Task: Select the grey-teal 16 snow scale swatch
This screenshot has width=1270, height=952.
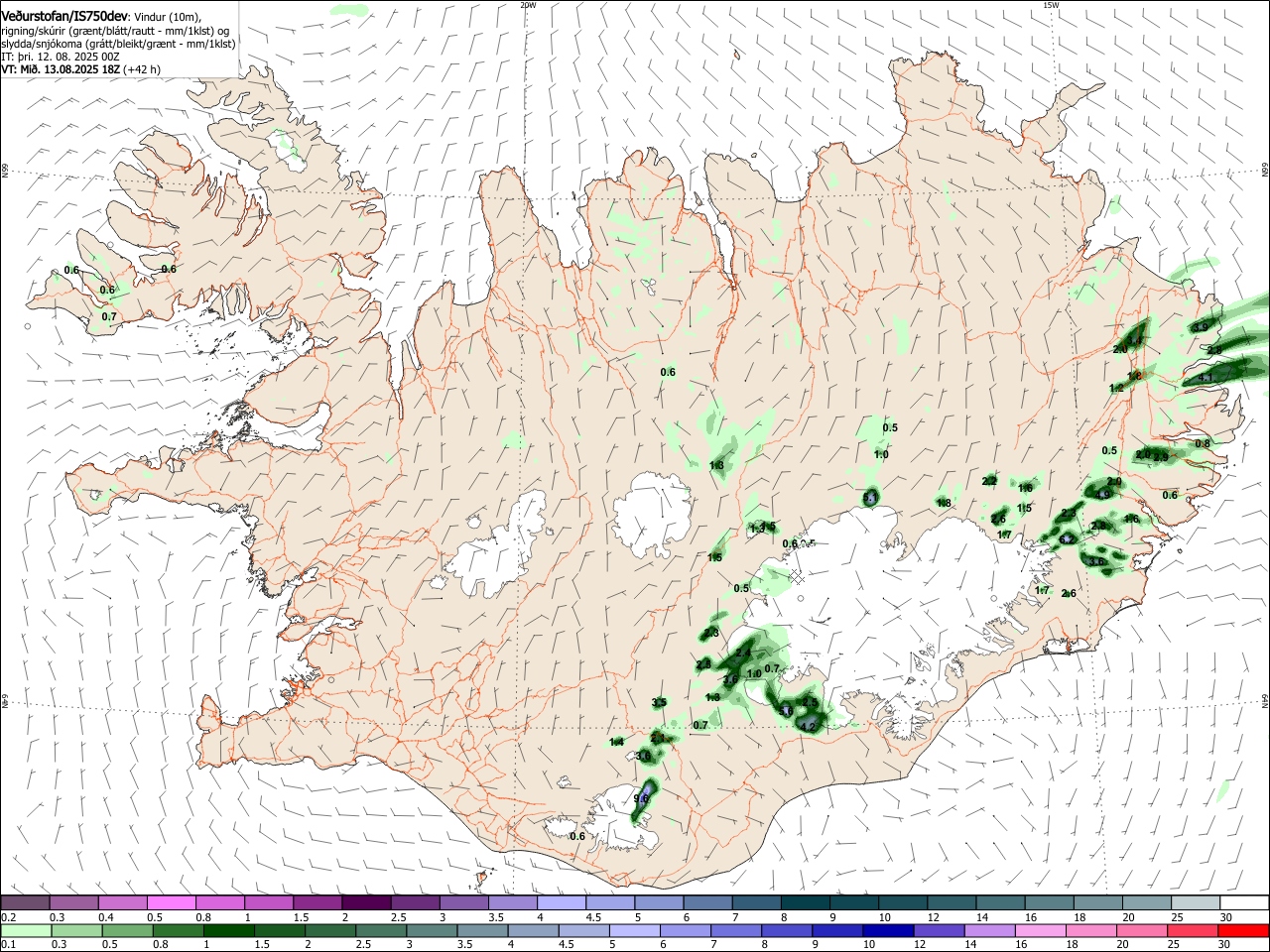Action: pyautogui.click(x=1050, y=902)
